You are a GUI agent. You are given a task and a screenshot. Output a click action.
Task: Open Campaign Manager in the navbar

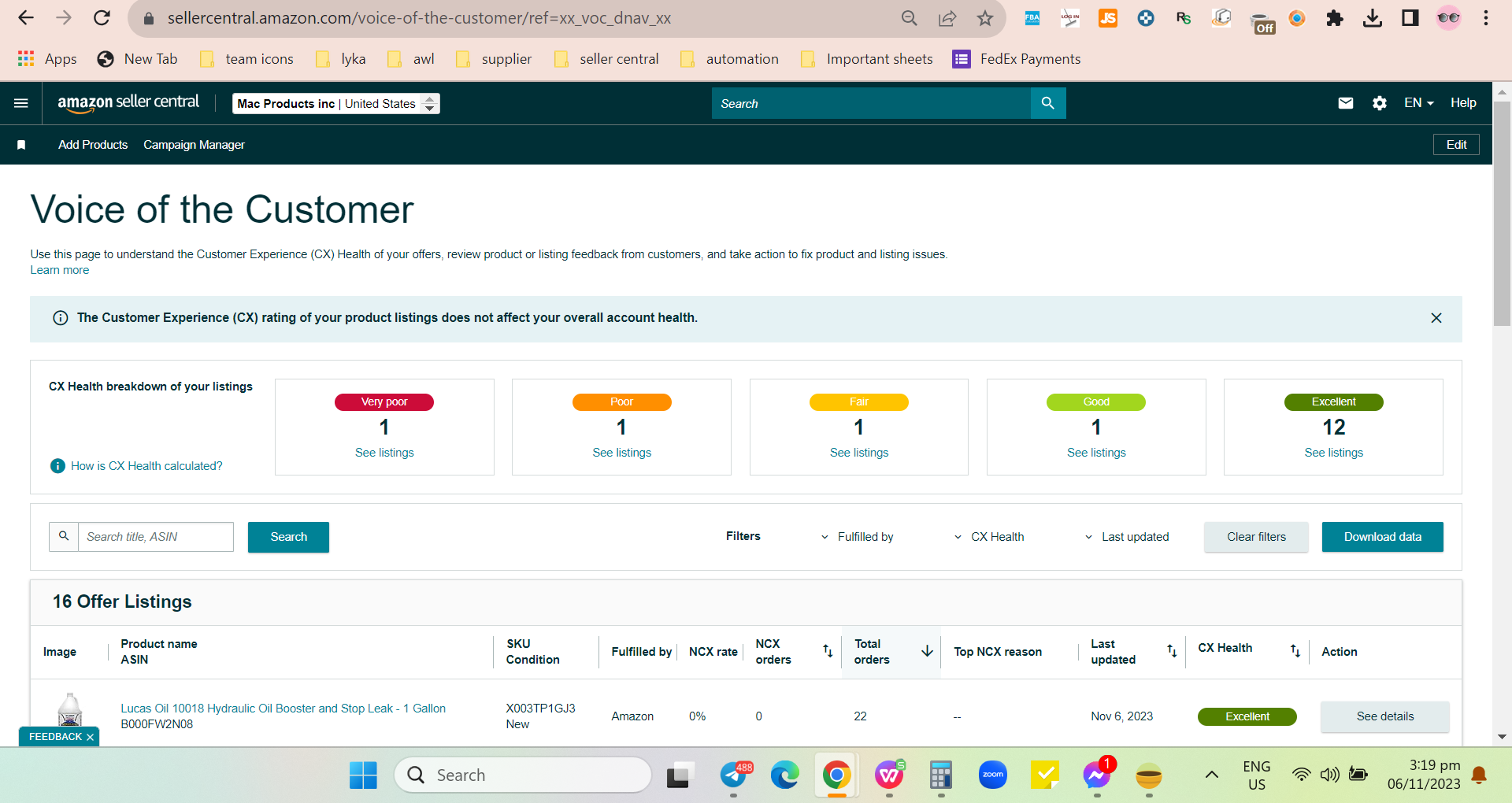194,145
